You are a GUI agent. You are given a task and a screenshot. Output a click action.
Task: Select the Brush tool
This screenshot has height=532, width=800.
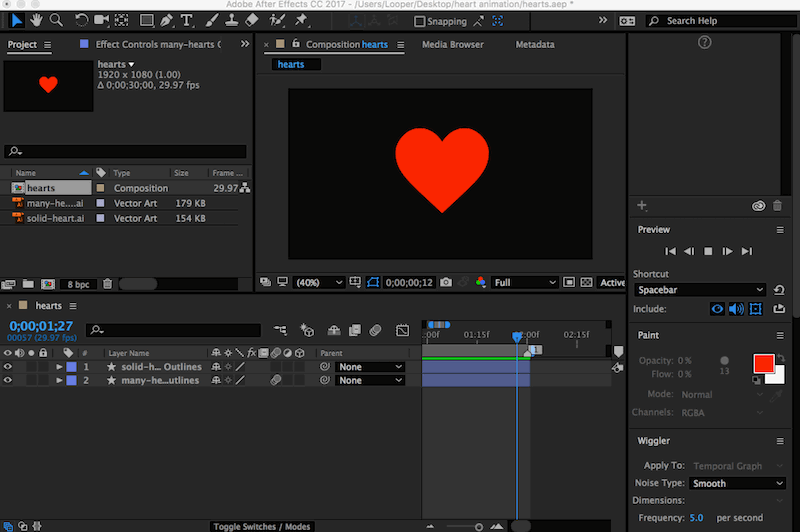tap(212, 20)
